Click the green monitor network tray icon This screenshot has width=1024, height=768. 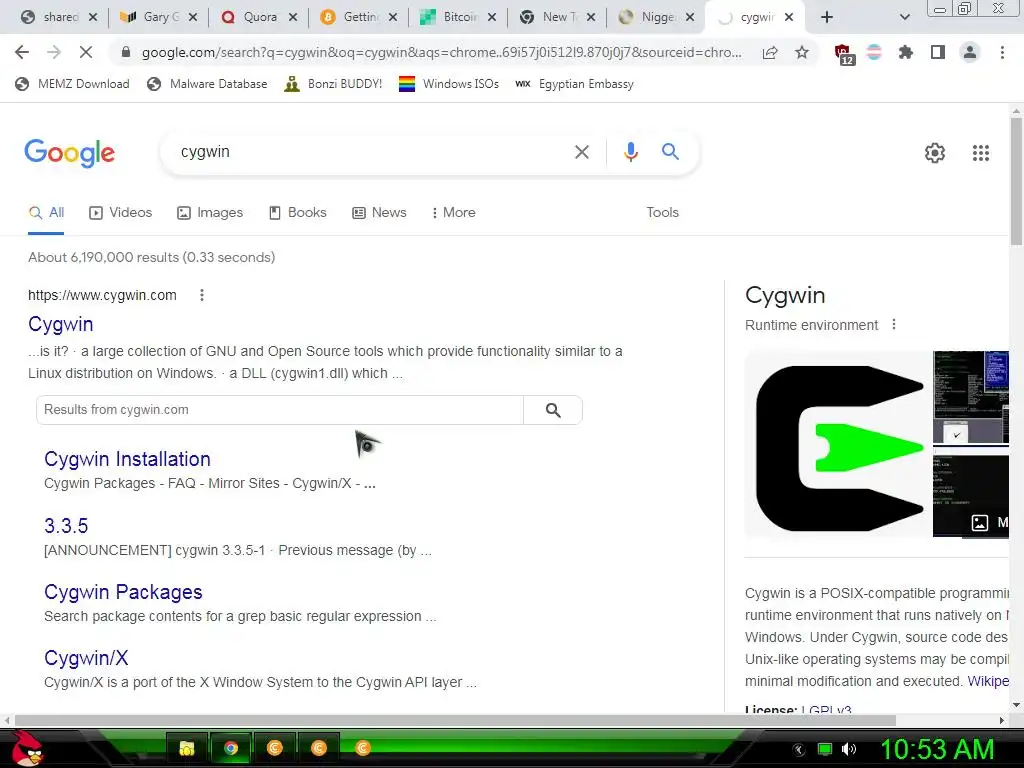click(x=825, y=749)
